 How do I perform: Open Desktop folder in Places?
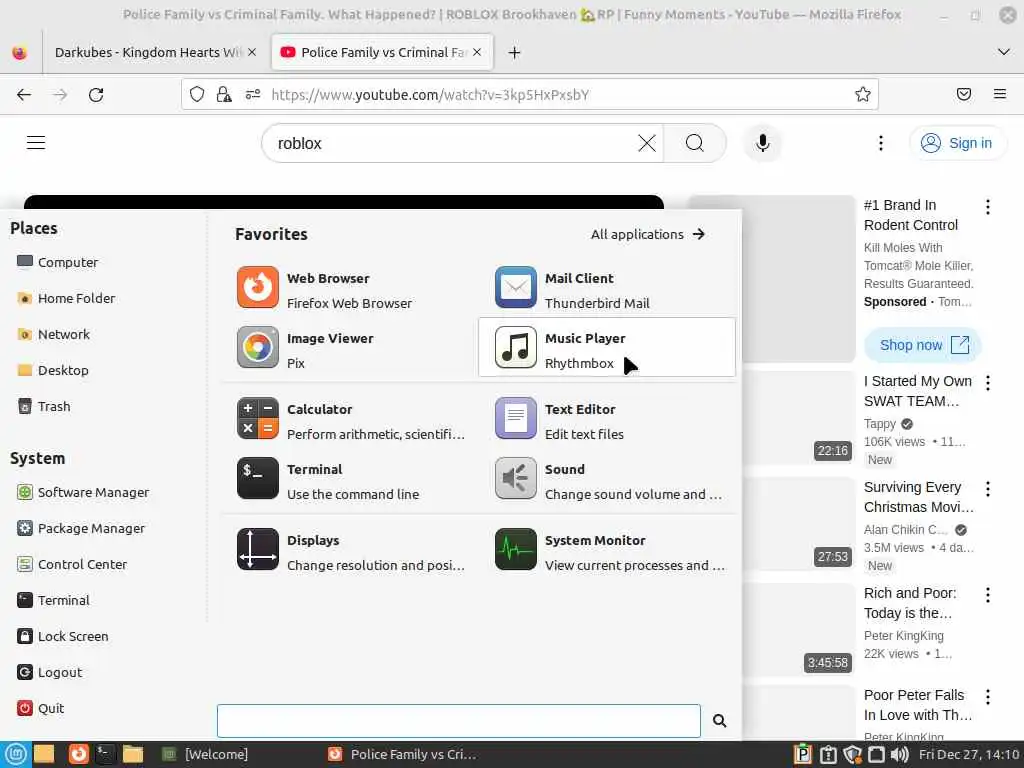(53, 370)
